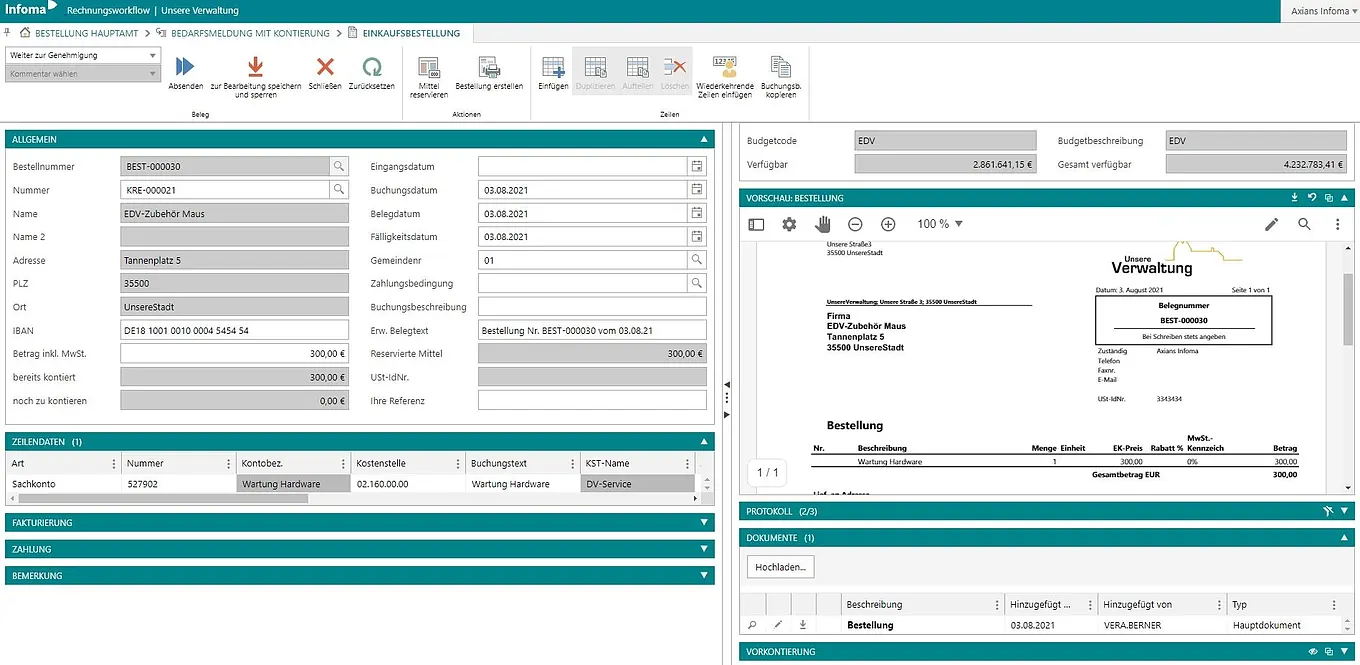Viewport: 1360px width, 665px height.
Task: Click the Zurücksetzen reset icon
Action: tap(371, 68)
